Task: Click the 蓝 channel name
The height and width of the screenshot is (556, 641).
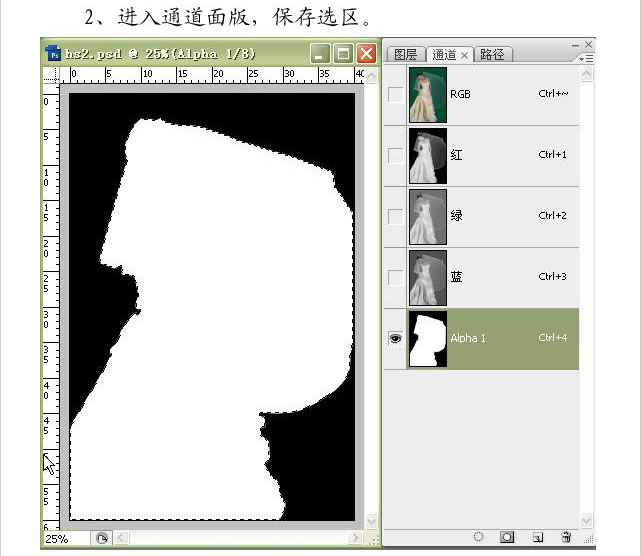Action: [x=457, y=277]
